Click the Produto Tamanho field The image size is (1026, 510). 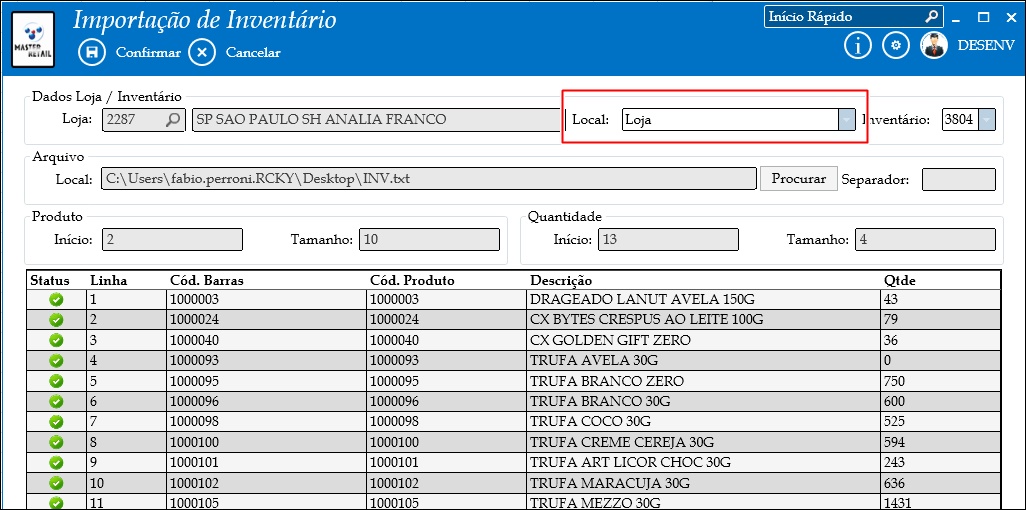click(429, 239)
